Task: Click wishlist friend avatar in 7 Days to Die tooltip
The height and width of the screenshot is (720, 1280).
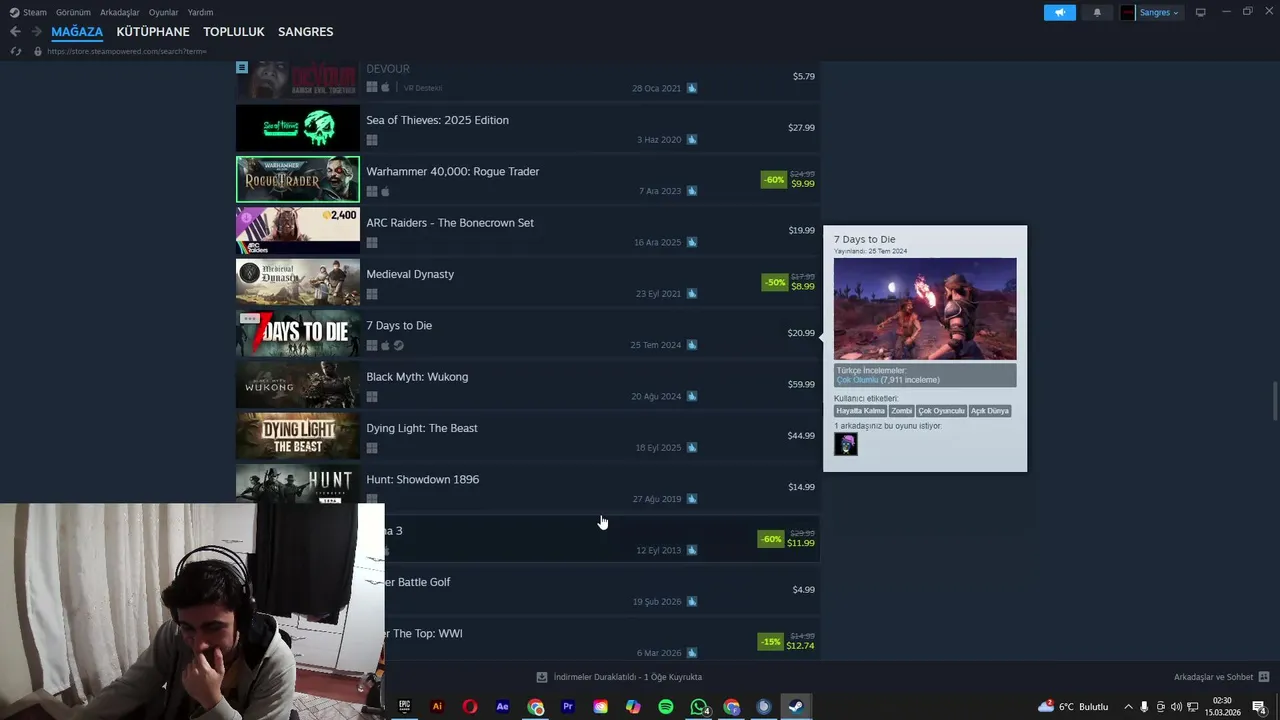Action: point(846,444)
